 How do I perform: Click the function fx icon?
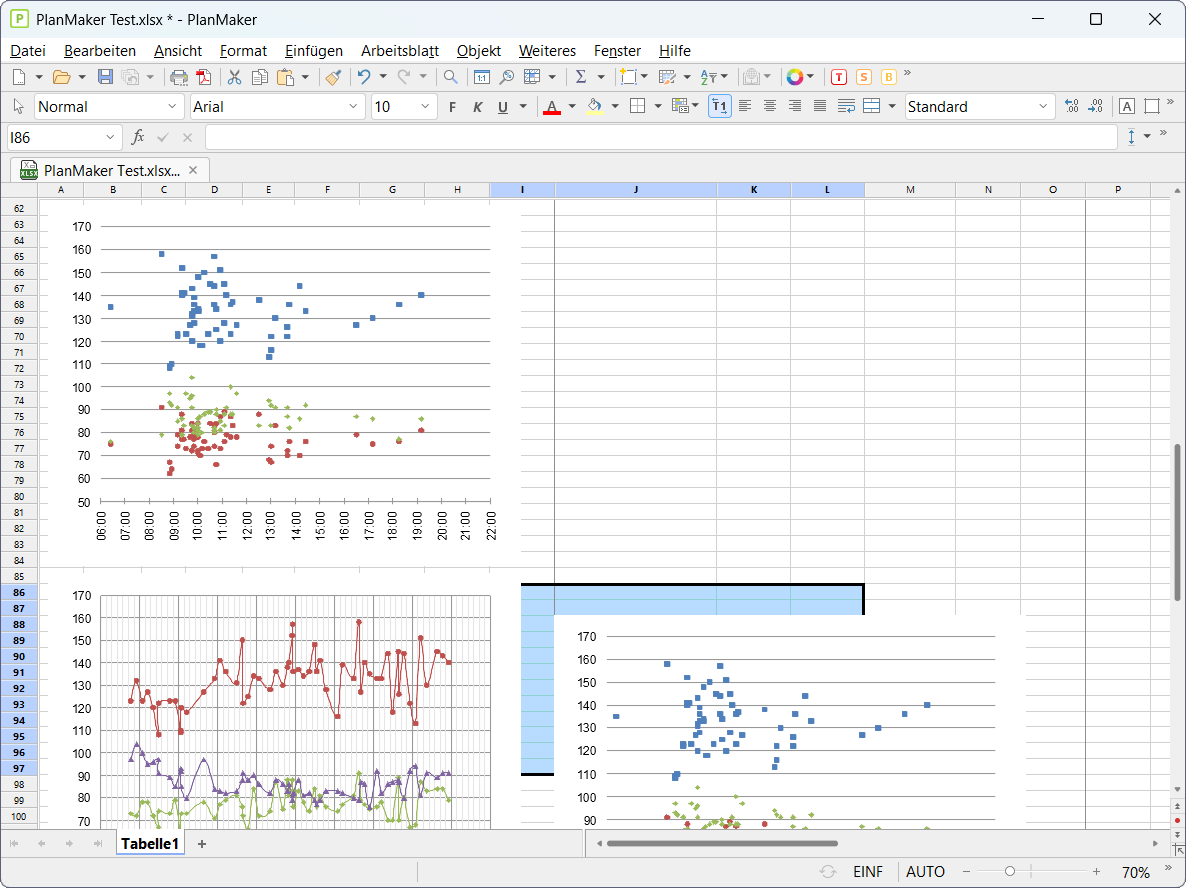point(138,137)
